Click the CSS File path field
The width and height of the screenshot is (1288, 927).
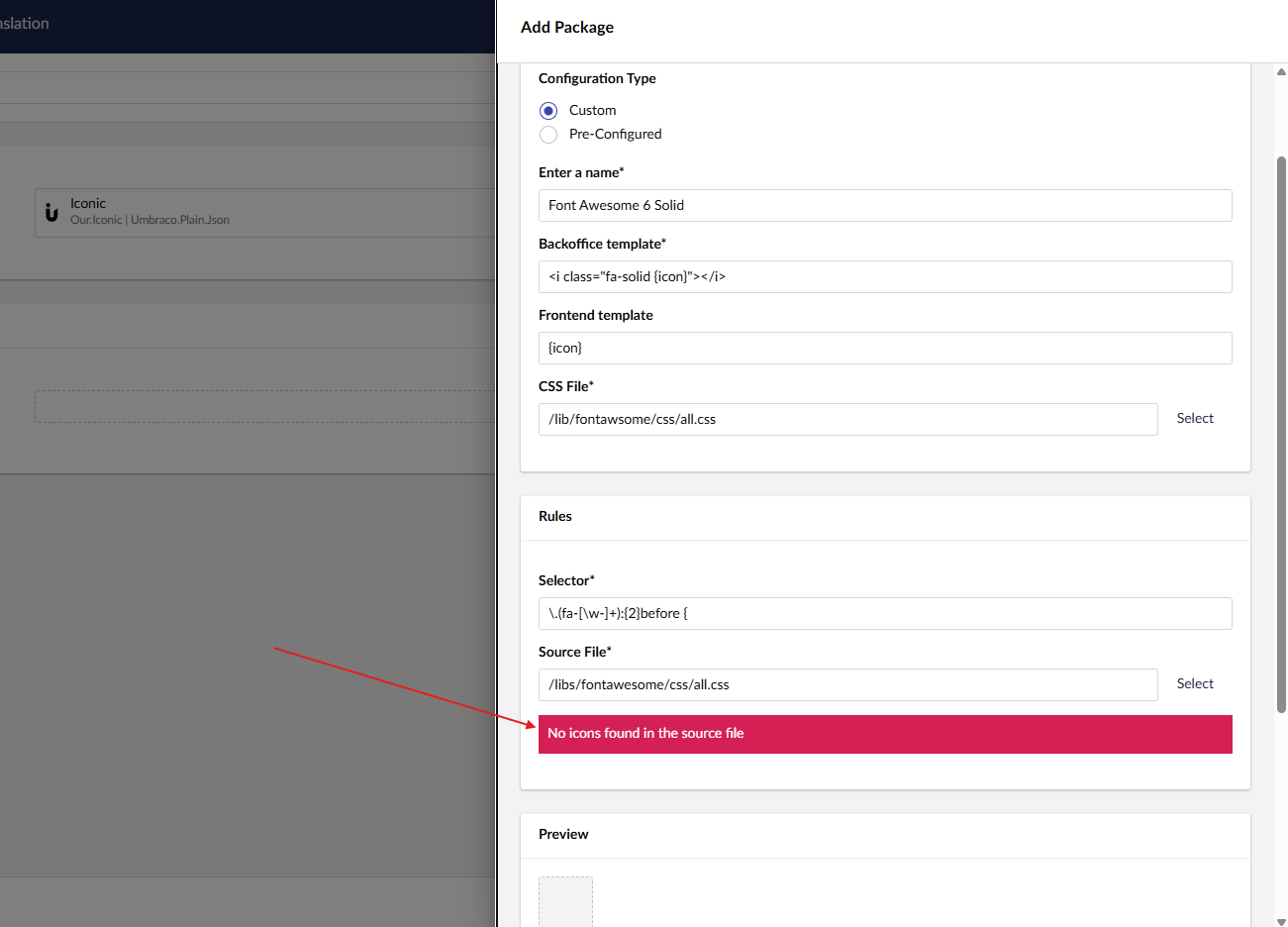pyautogui.click(x=846, y=419)
